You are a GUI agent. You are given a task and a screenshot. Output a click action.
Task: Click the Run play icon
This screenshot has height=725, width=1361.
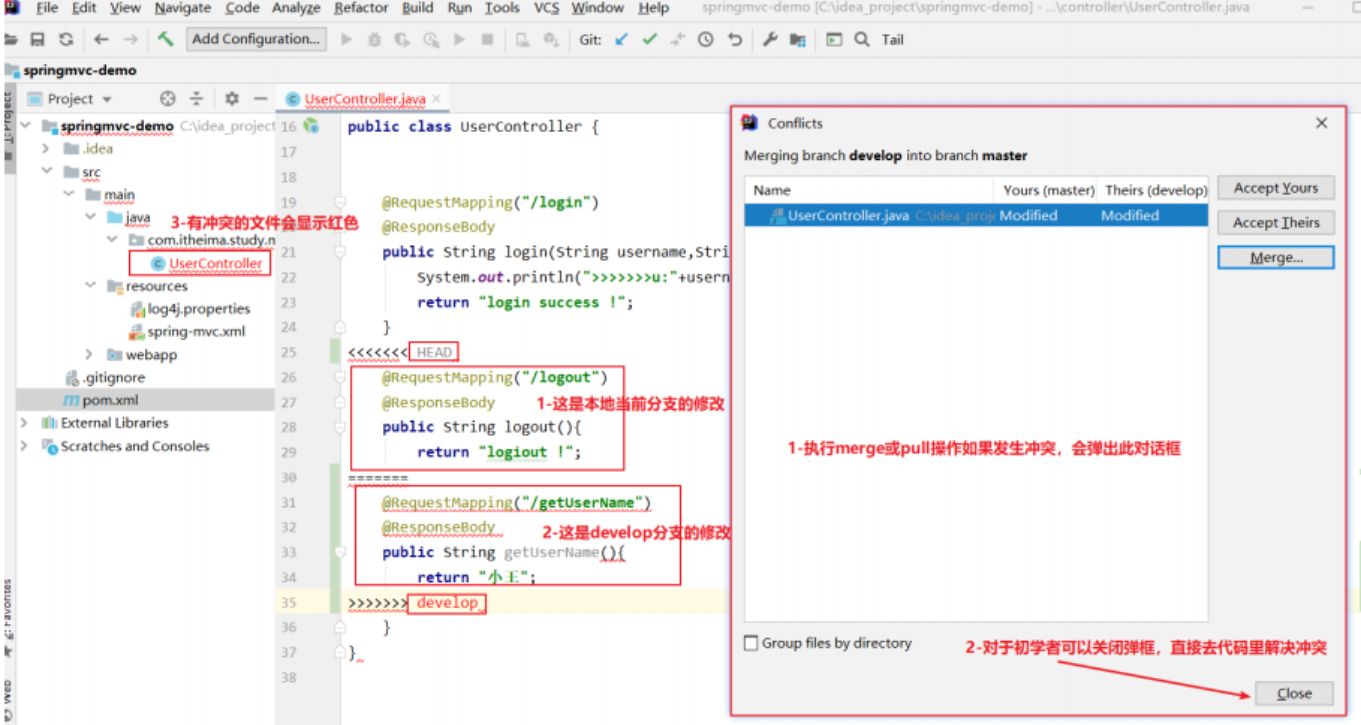[x=347, y=40]
